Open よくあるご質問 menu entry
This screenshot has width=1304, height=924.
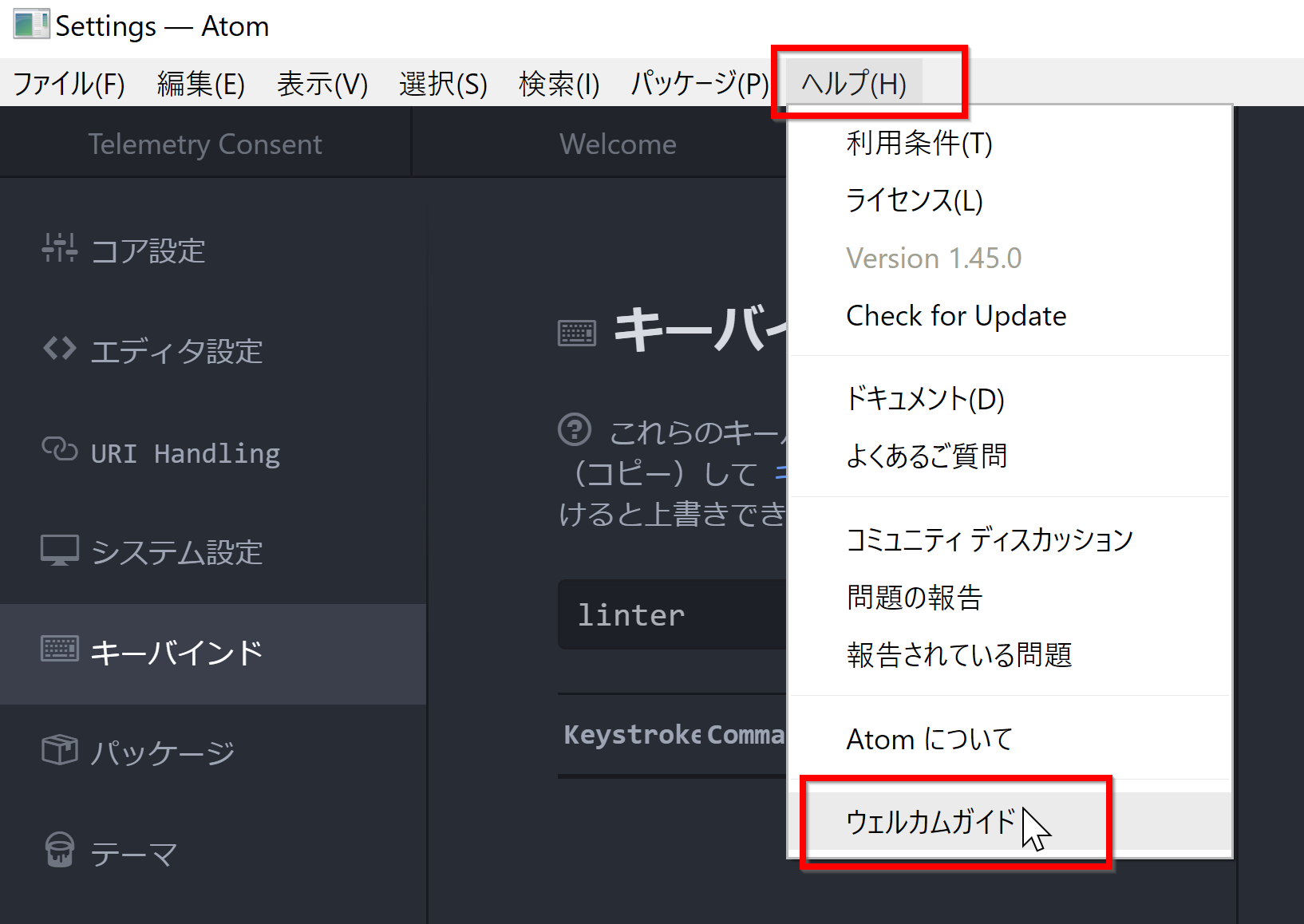(x=1010, y=456)
